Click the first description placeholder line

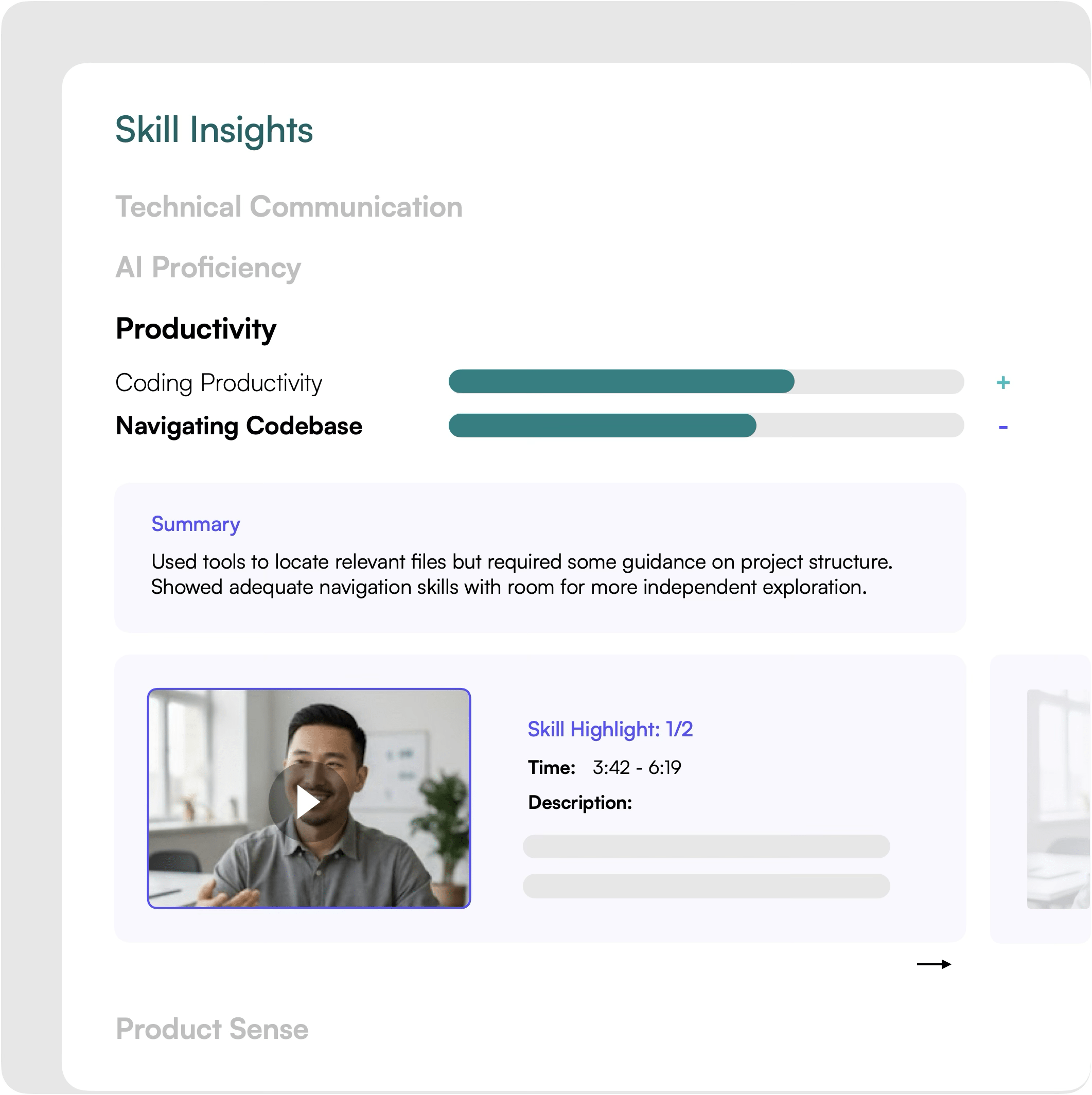[x=706, y=846]
